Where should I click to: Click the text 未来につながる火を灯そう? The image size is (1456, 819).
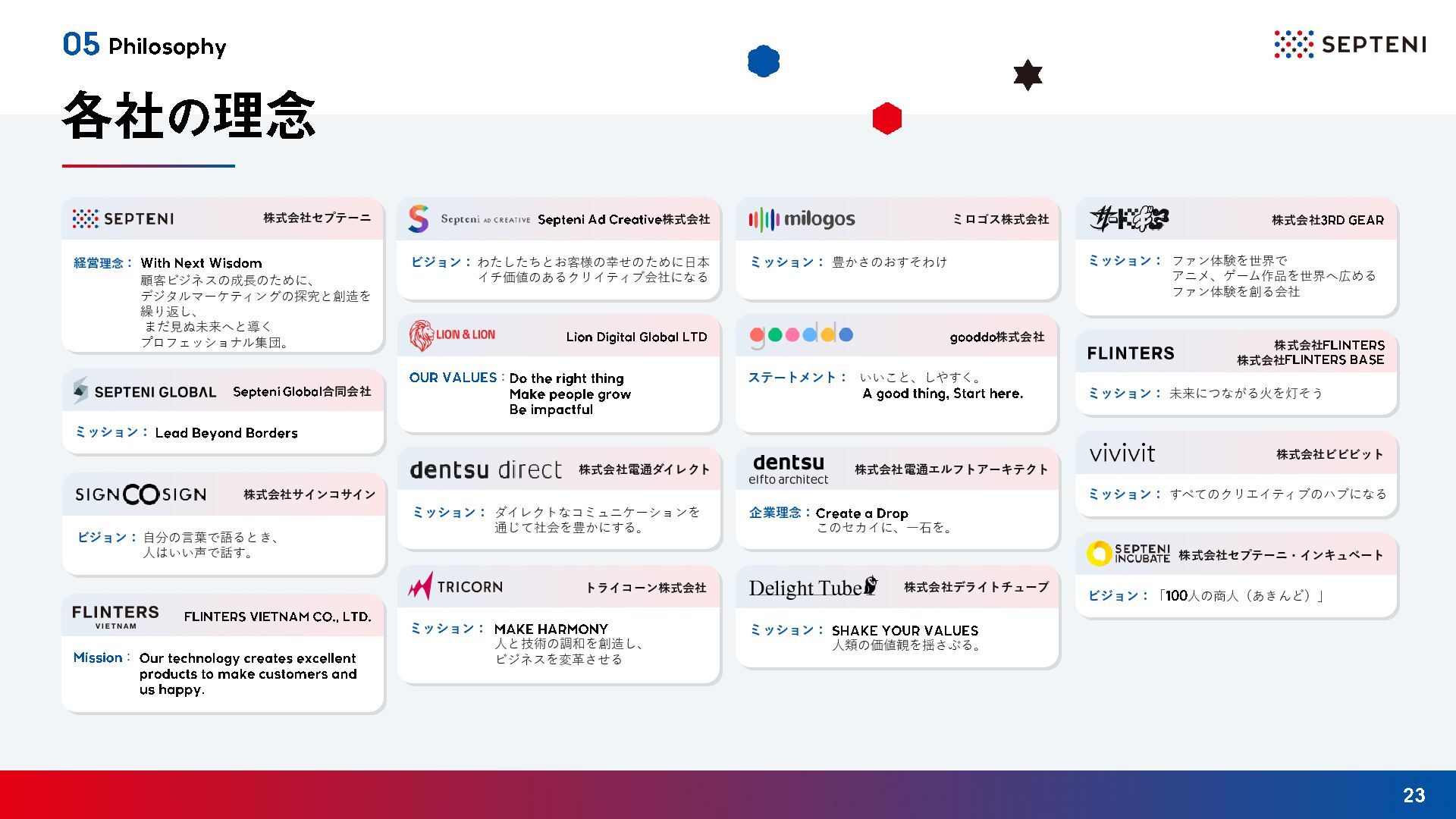pos(1246,394)
